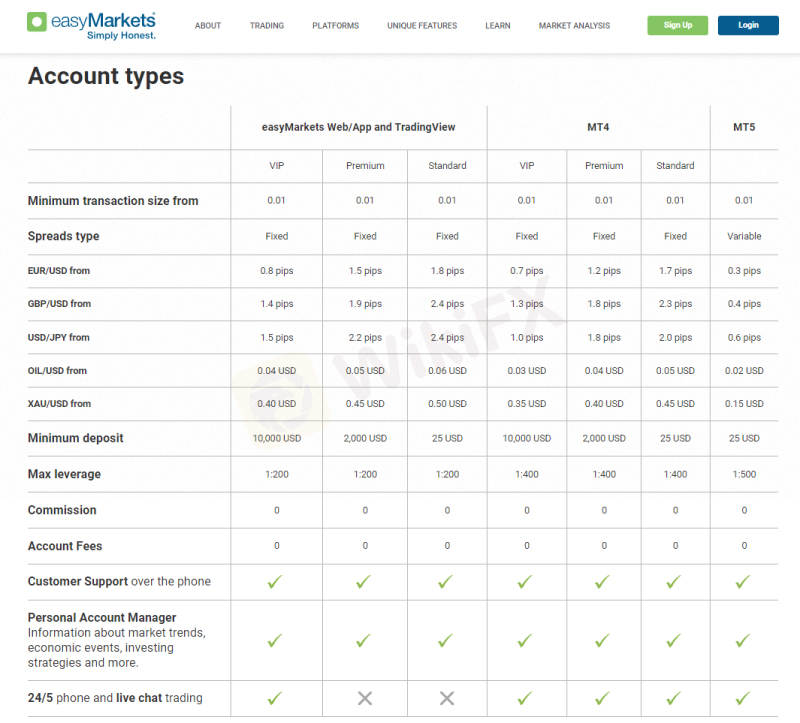Click the 24/5 live chat checkmark for MT5
This screenshot has width=800, height=723.
click(743, 697)
